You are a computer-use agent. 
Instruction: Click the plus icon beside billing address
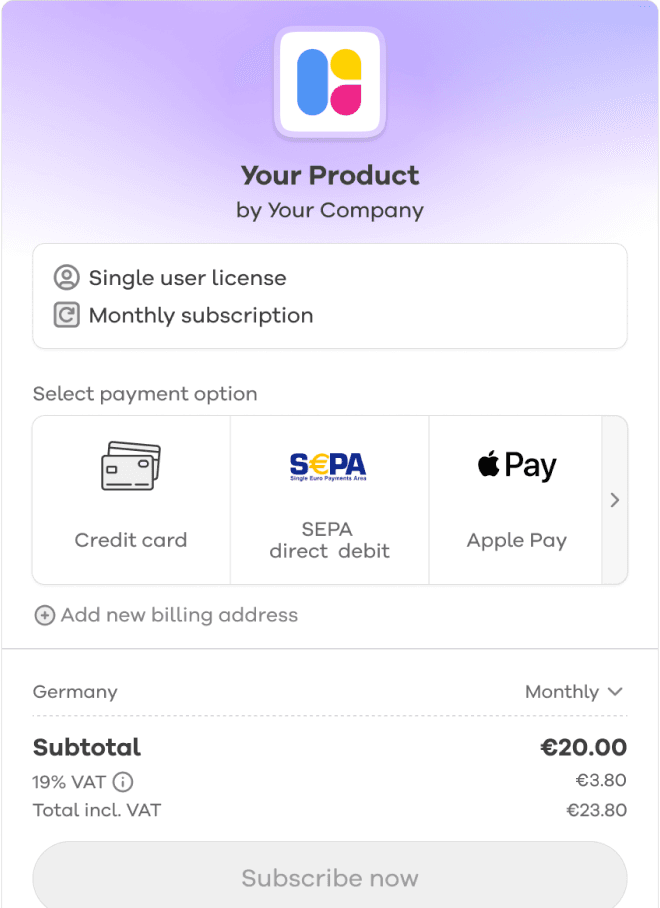pyautogui.click(x=44, y=615)
